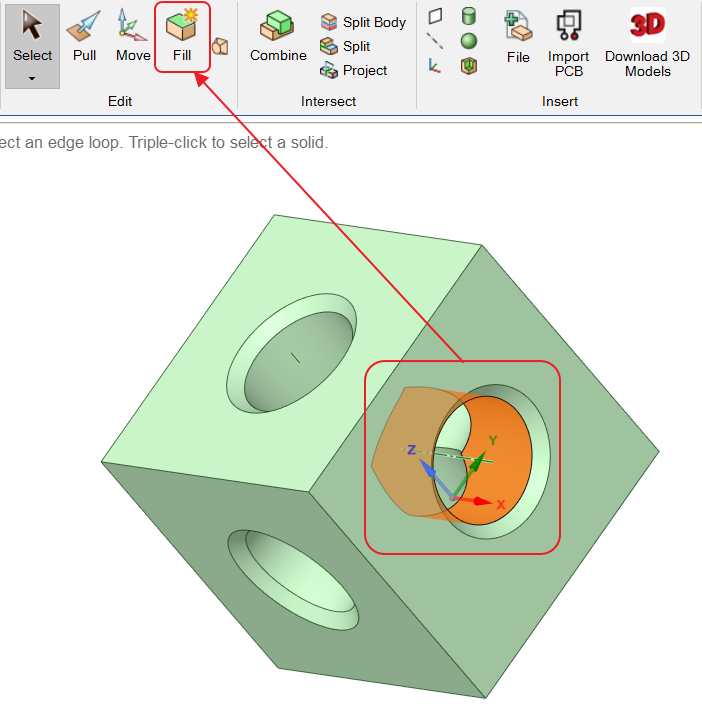The width and height of the screenshot is (702, 720).
Task: Open the Combine tool
Action: 278,37
